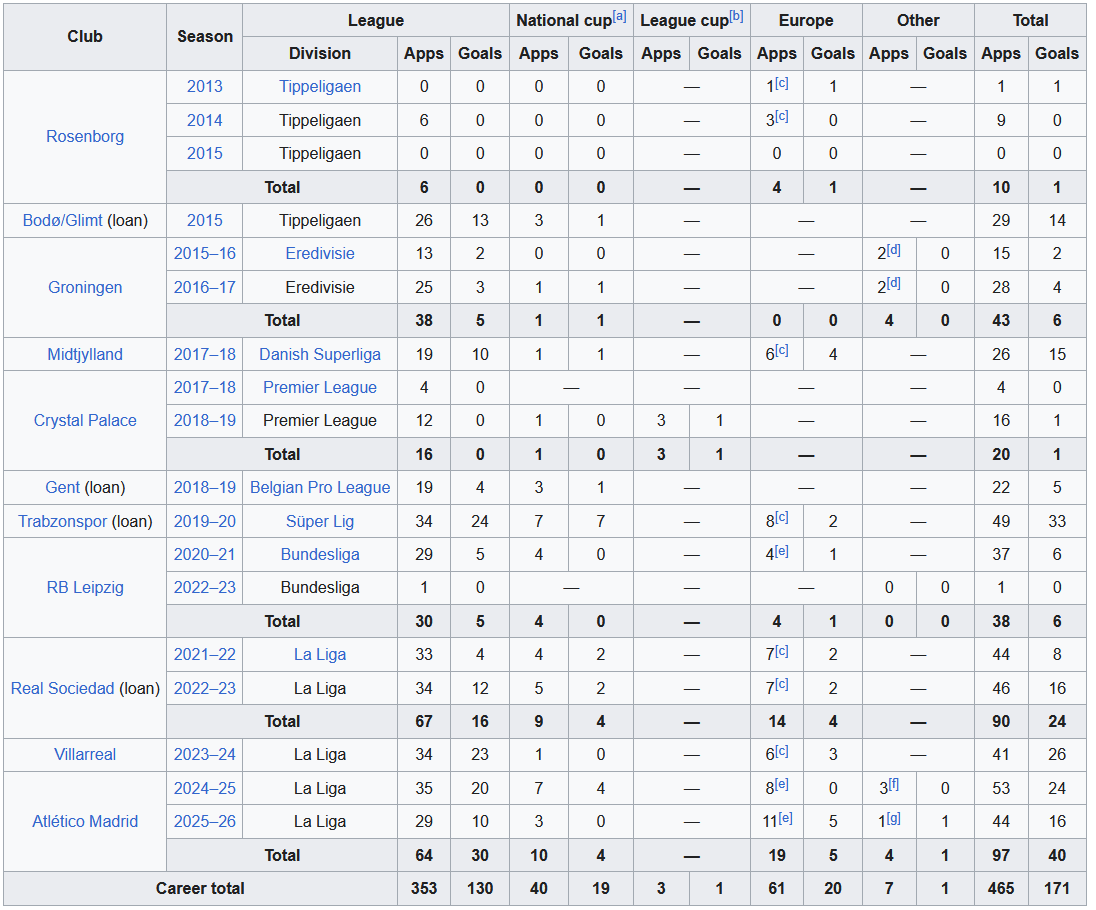Open the Crystal Palace club link
Image resolution: width=1096 pixels, height=910 pixels.
(85, 421)
